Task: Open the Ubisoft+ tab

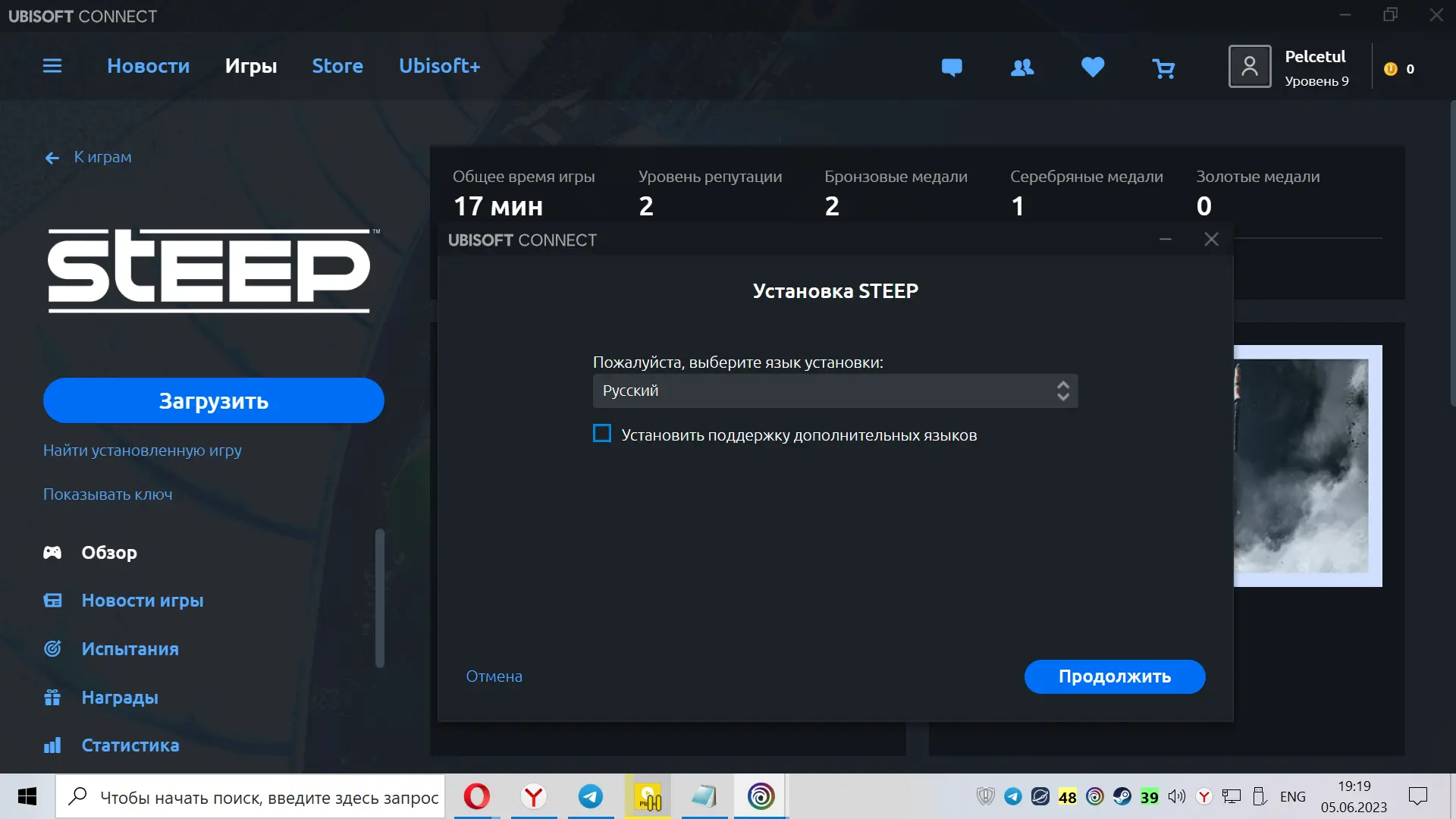Action: (x=440, y=66)
